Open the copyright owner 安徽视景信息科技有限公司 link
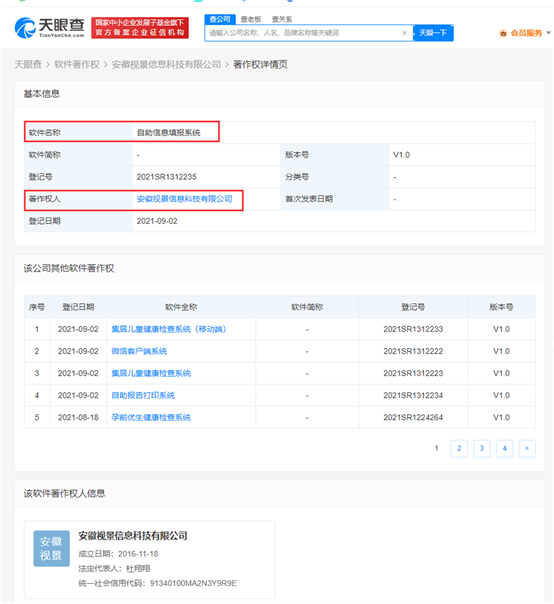 185,199
